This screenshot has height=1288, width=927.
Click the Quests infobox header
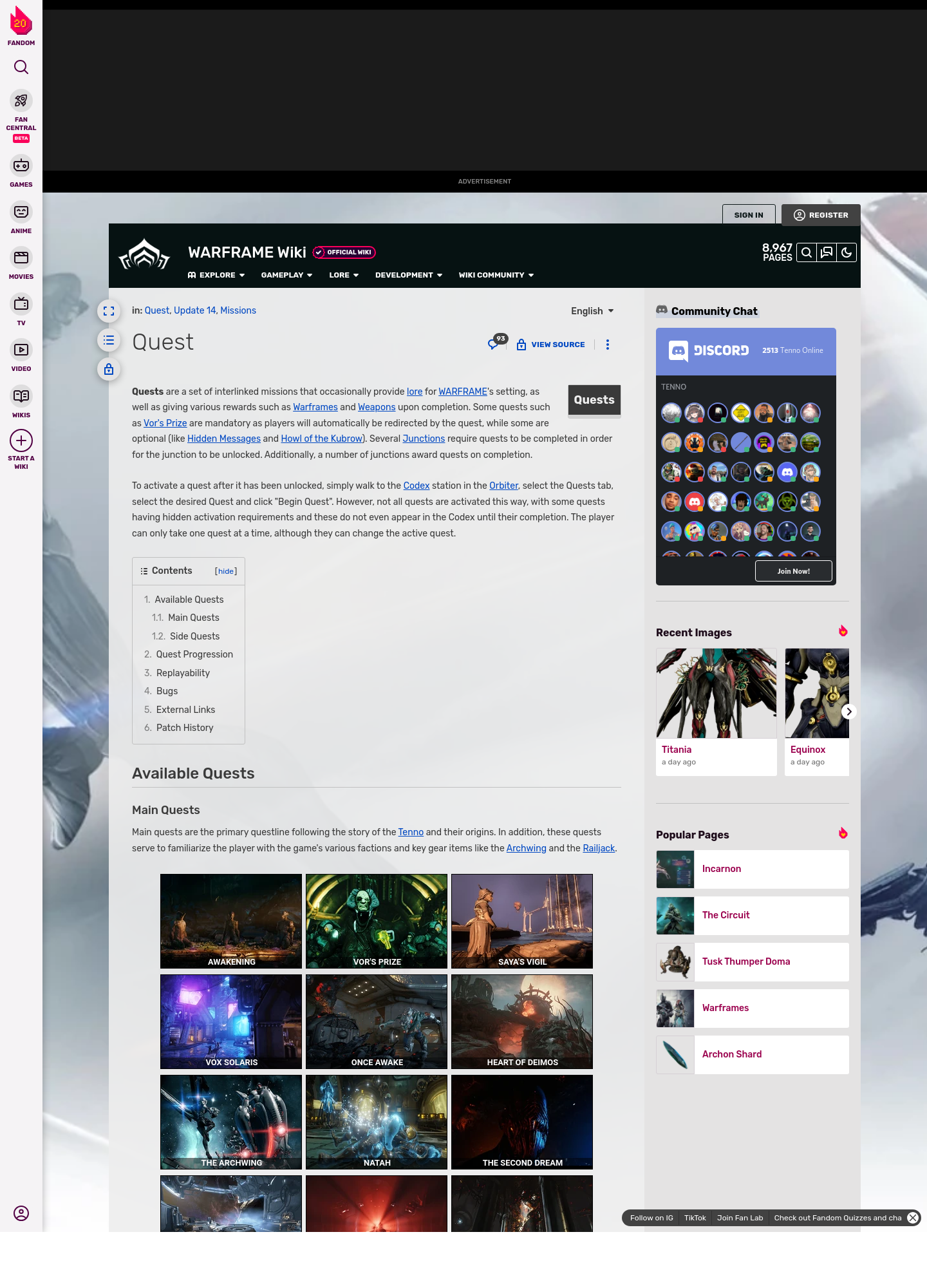[594, 400]
